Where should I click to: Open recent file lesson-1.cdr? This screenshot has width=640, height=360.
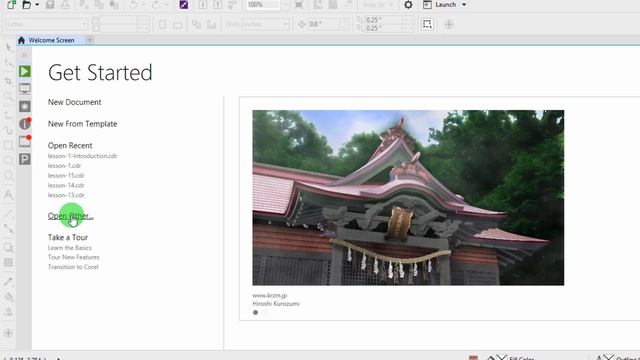(x=64, y=166)
